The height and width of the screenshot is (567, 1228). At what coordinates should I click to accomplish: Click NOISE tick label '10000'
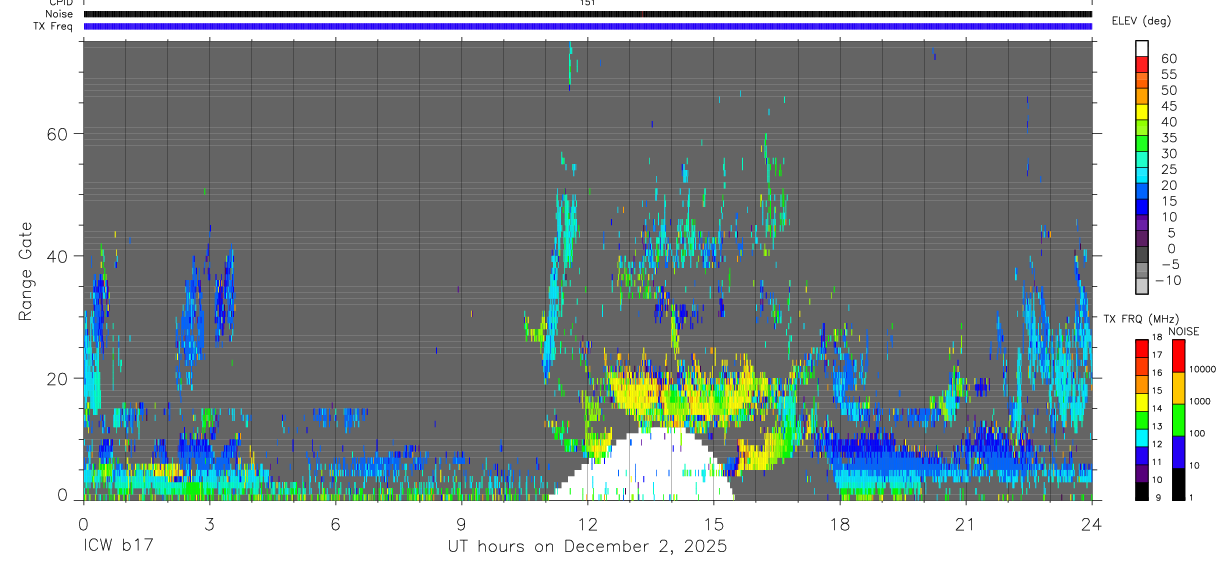[1202, 369]
